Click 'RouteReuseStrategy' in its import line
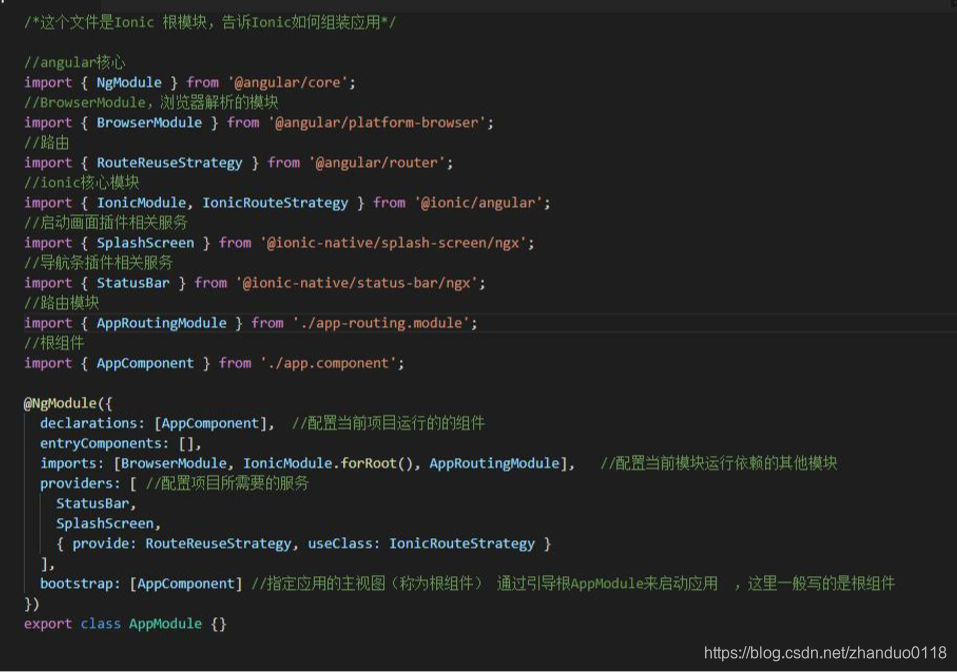 tap(169, 163)
